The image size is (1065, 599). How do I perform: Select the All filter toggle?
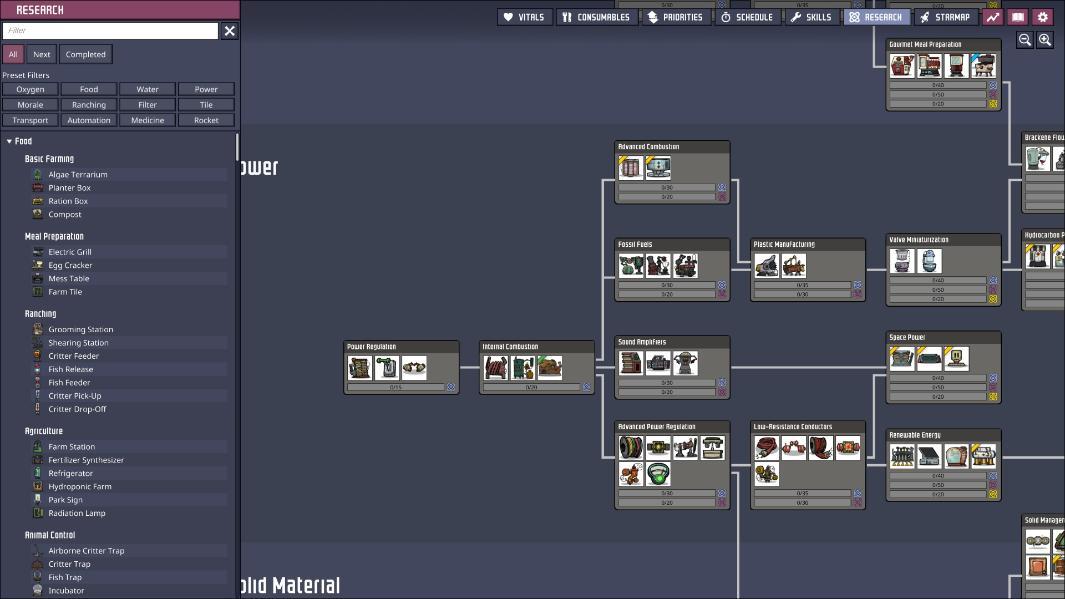coord(13,54)
